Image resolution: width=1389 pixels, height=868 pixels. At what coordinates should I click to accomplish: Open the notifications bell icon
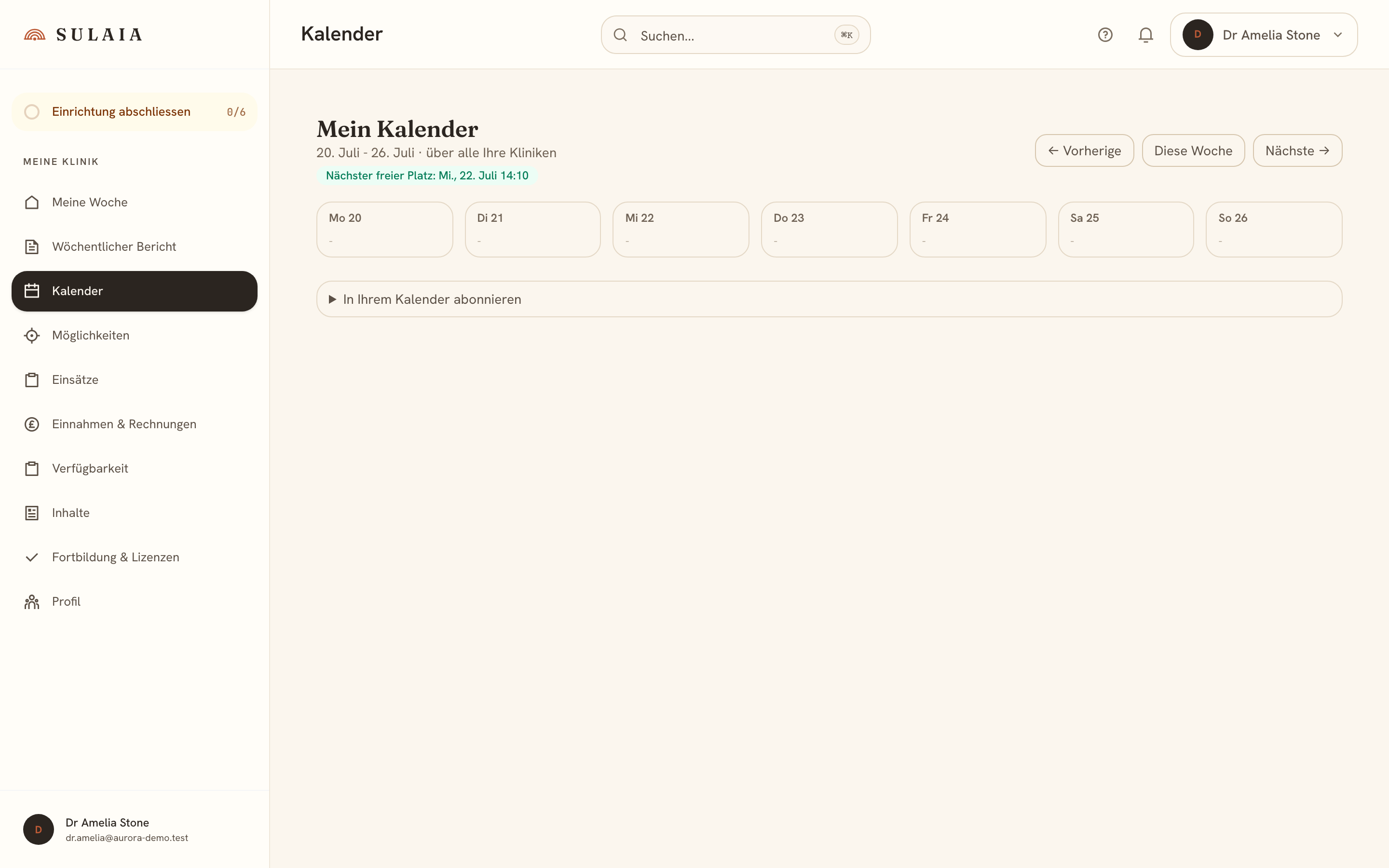(x=1145, y=35)
